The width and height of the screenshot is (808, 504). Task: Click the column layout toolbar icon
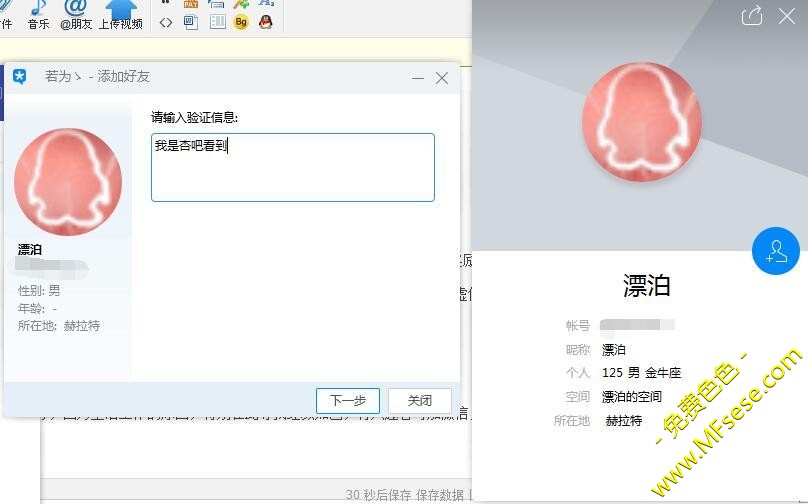click(216, 22)
